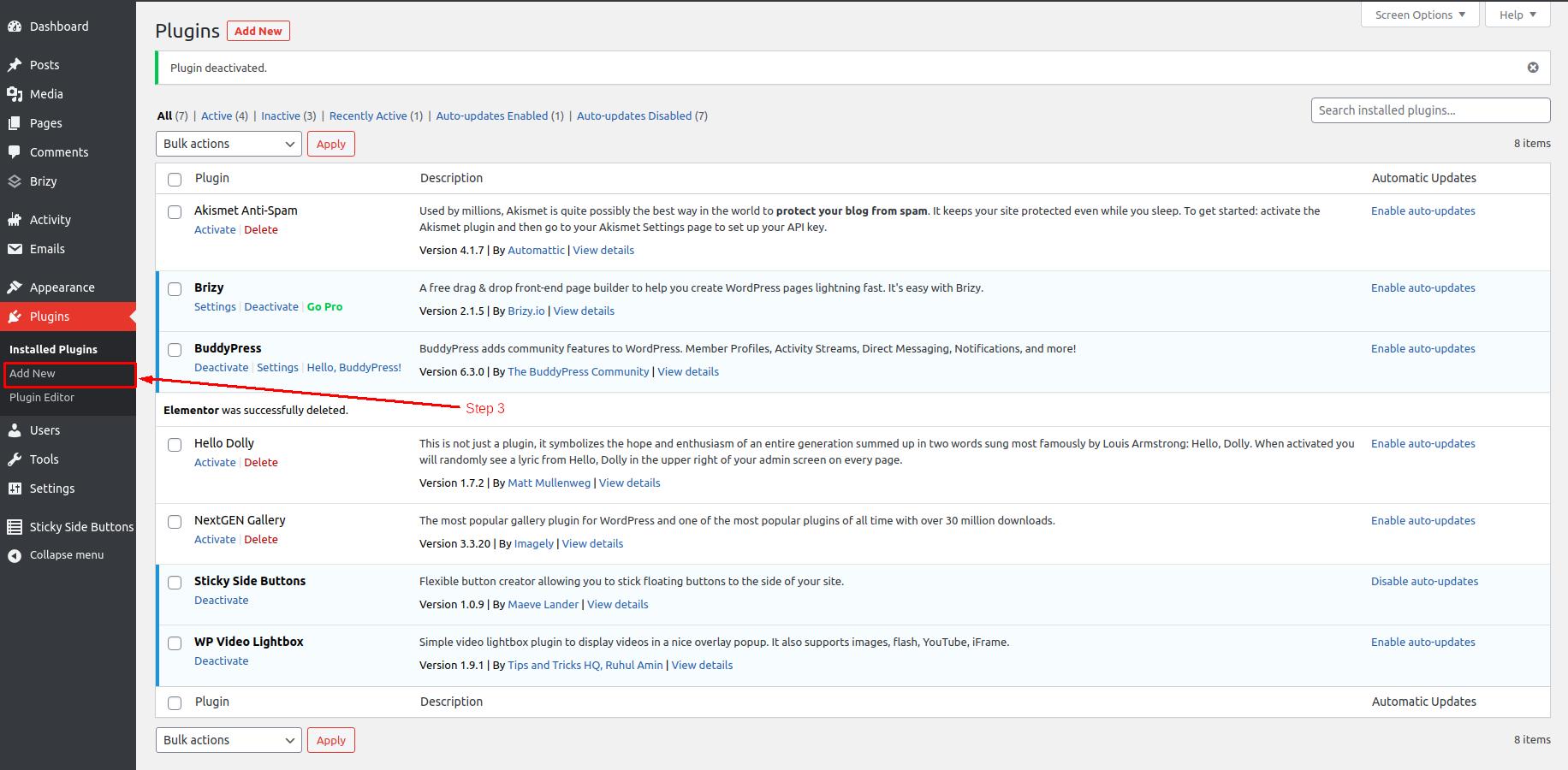View details of Hello Dolly plugin

[630, 483]
